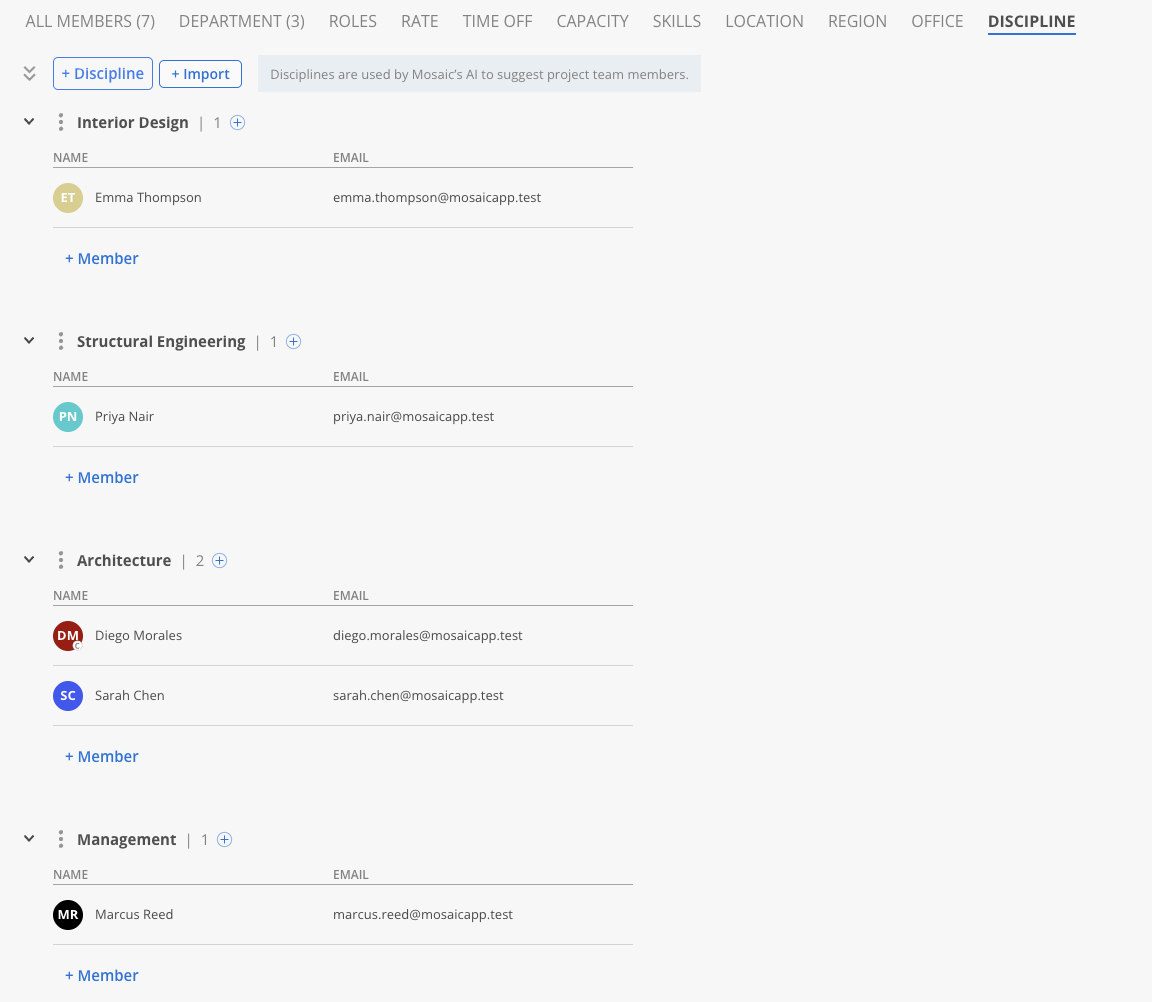Click the plus icon beside Interior Design
The image size is (1152, 1002).
237,123
